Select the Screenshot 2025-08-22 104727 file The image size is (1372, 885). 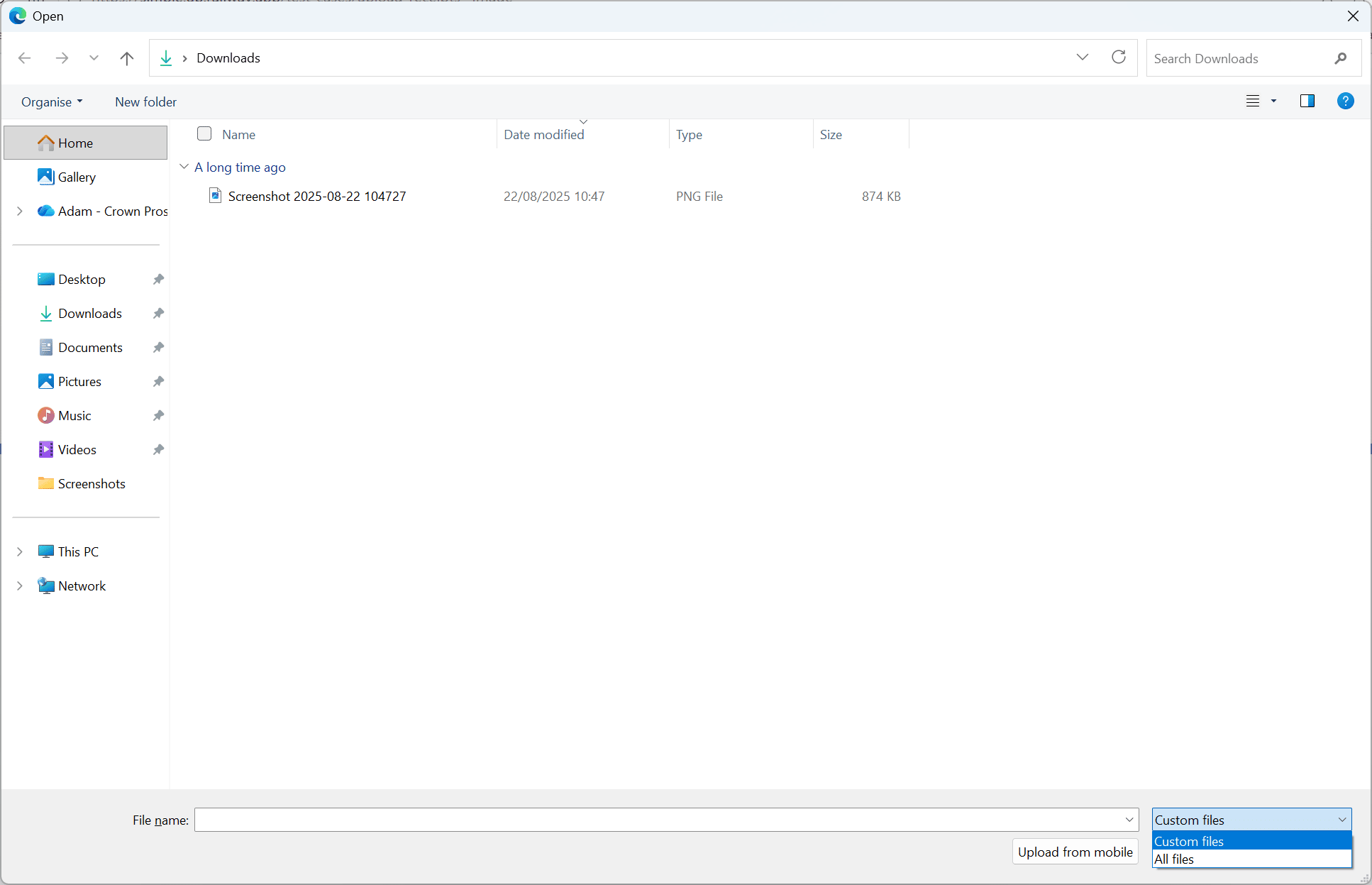(317, 197)
